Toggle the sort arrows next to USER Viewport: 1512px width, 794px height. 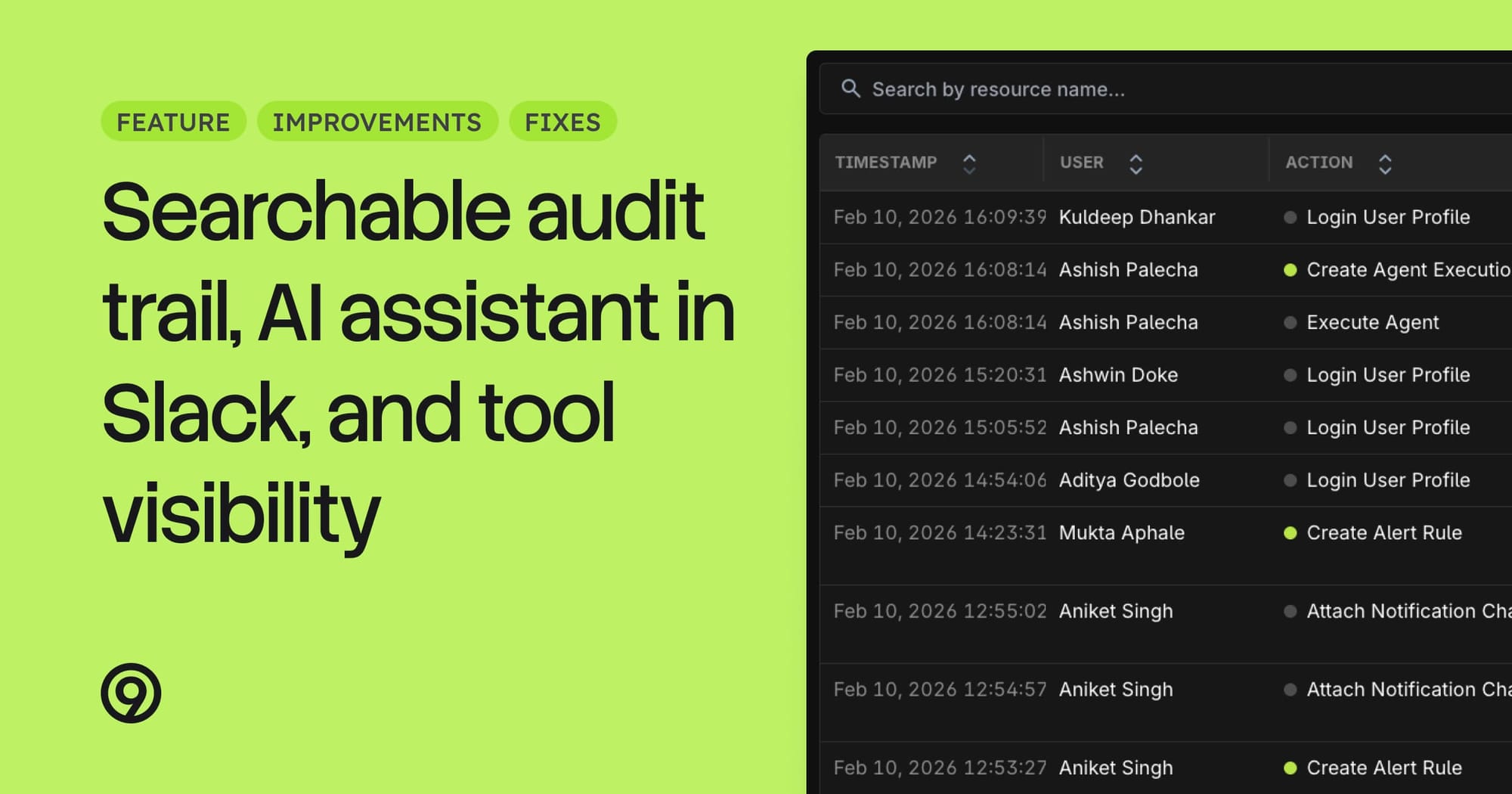[1136, 163]
